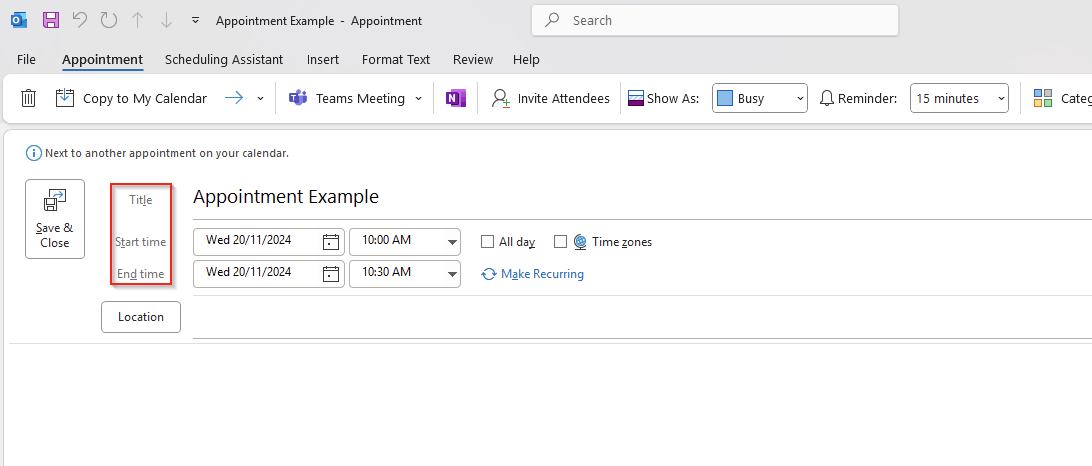The width and height of the screenshot is (1092, 466).
Task: Click the Make Recurring link
Action: click(541, 274)
